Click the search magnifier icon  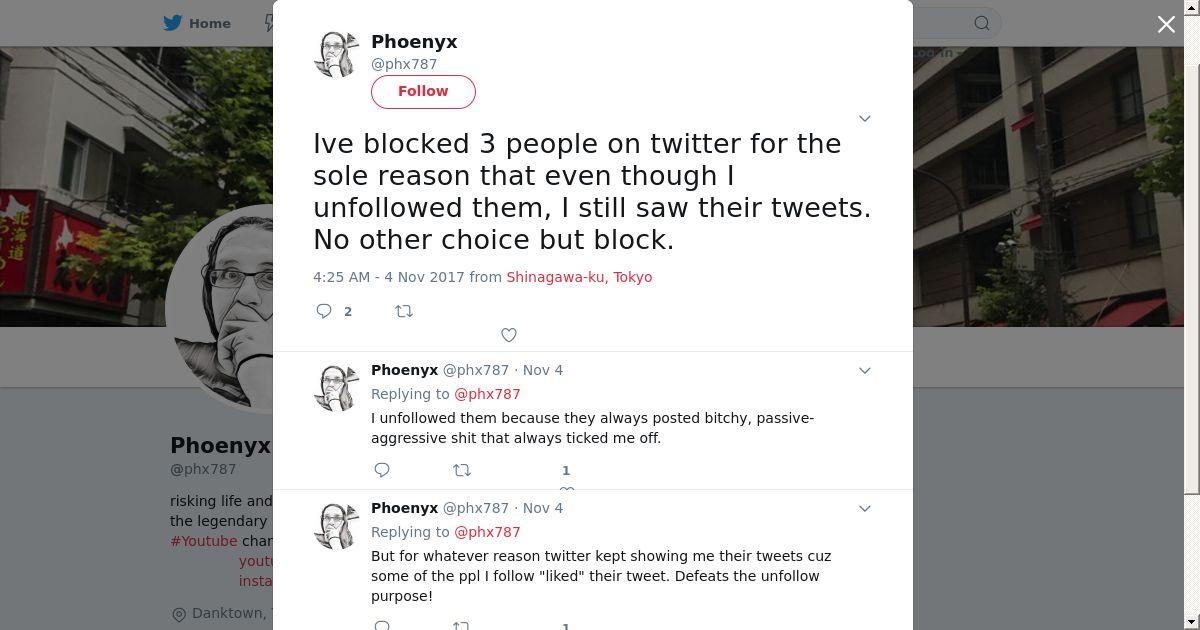982,23
